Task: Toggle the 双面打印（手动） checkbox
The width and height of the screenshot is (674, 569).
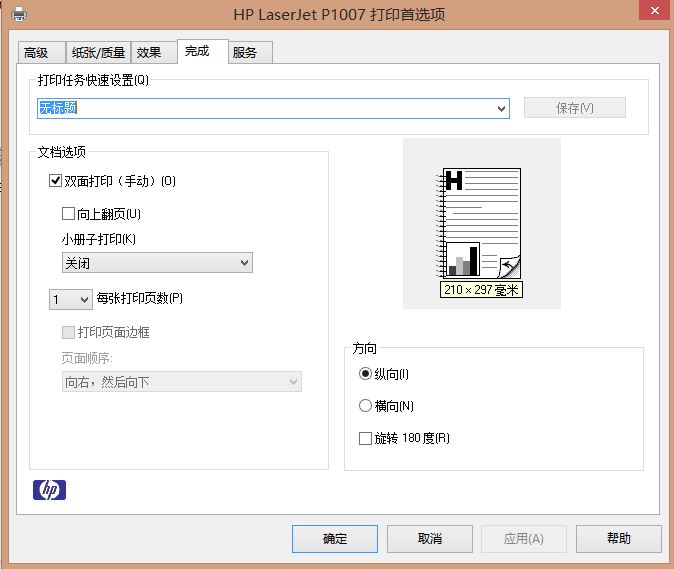Action: click(x=56, y=181)
